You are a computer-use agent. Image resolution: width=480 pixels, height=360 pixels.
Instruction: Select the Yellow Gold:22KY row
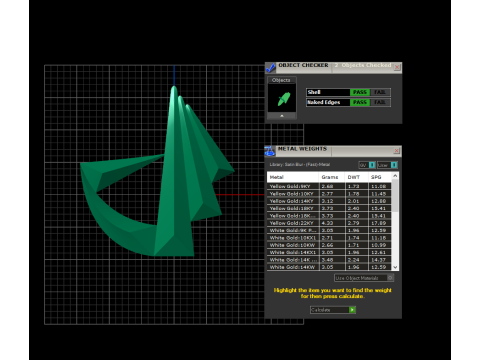coord(329,223)
